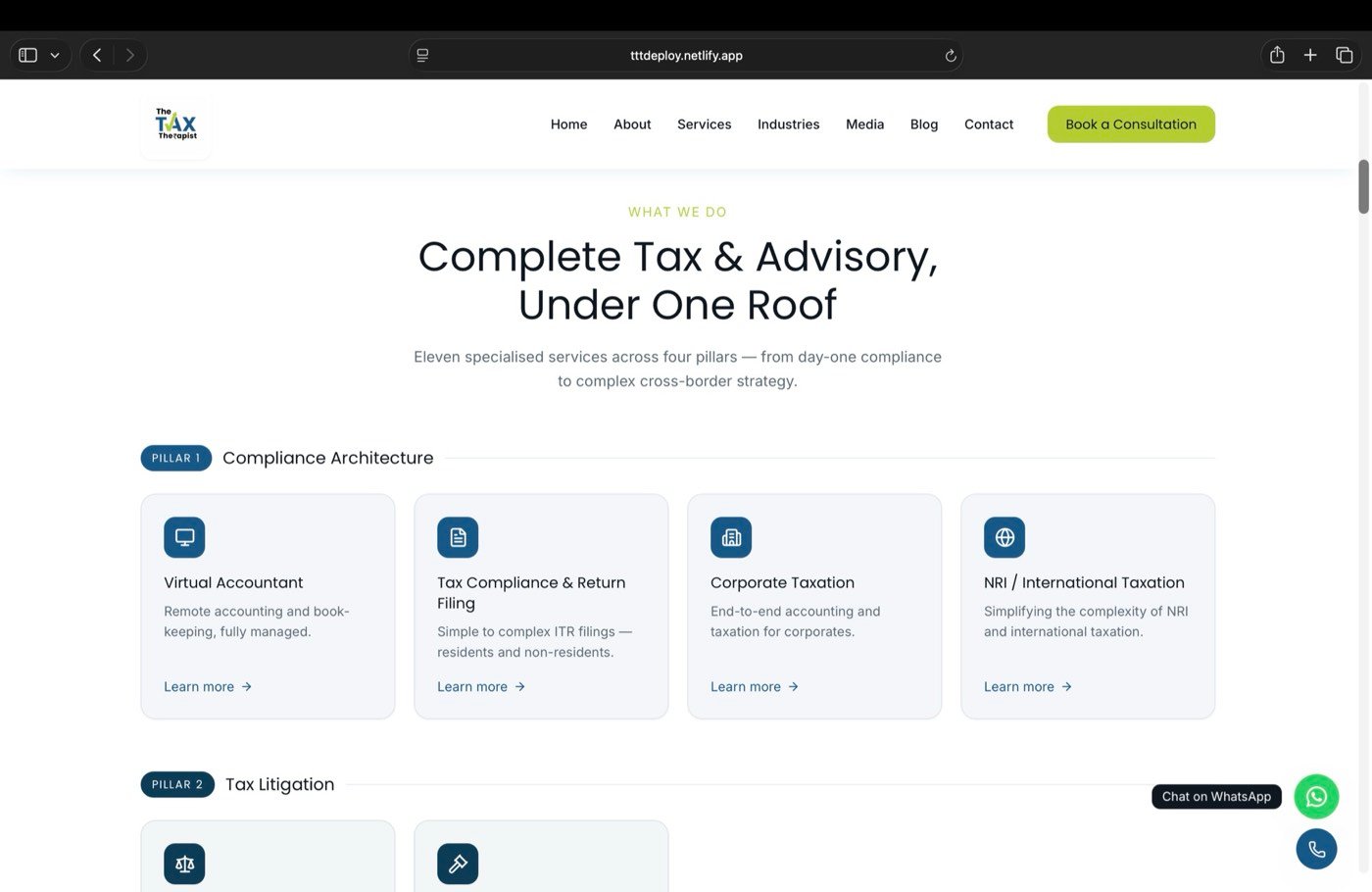Screen dimensions: 1372x892
Task: Open the Media navigation item
Action: pos(864,124)
